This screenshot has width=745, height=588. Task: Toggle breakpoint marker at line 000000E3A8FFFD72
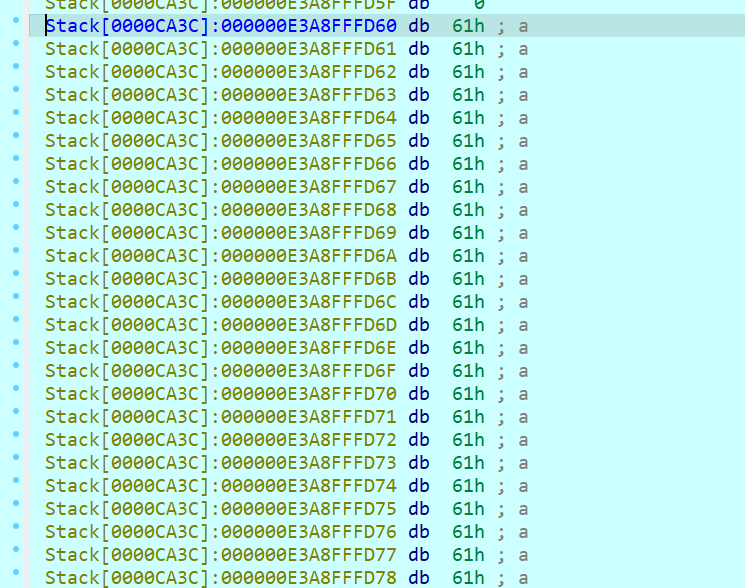tap(15, 440)
